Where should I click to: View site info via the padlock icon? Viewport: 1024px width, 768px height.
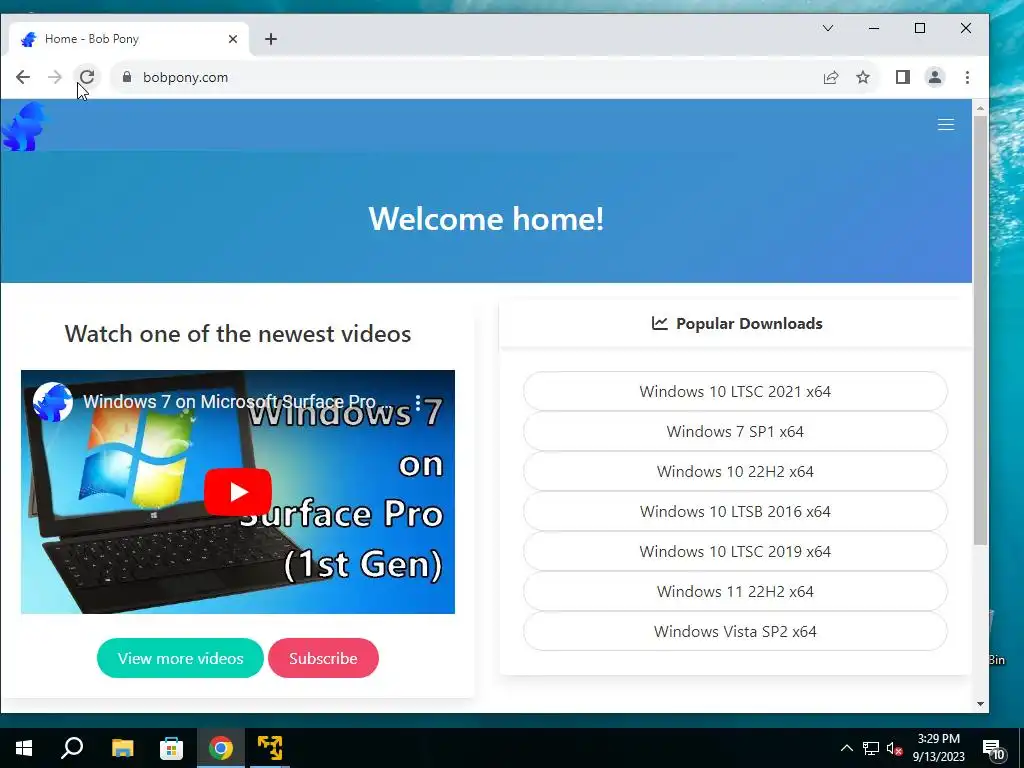click(x=127, y=77)
